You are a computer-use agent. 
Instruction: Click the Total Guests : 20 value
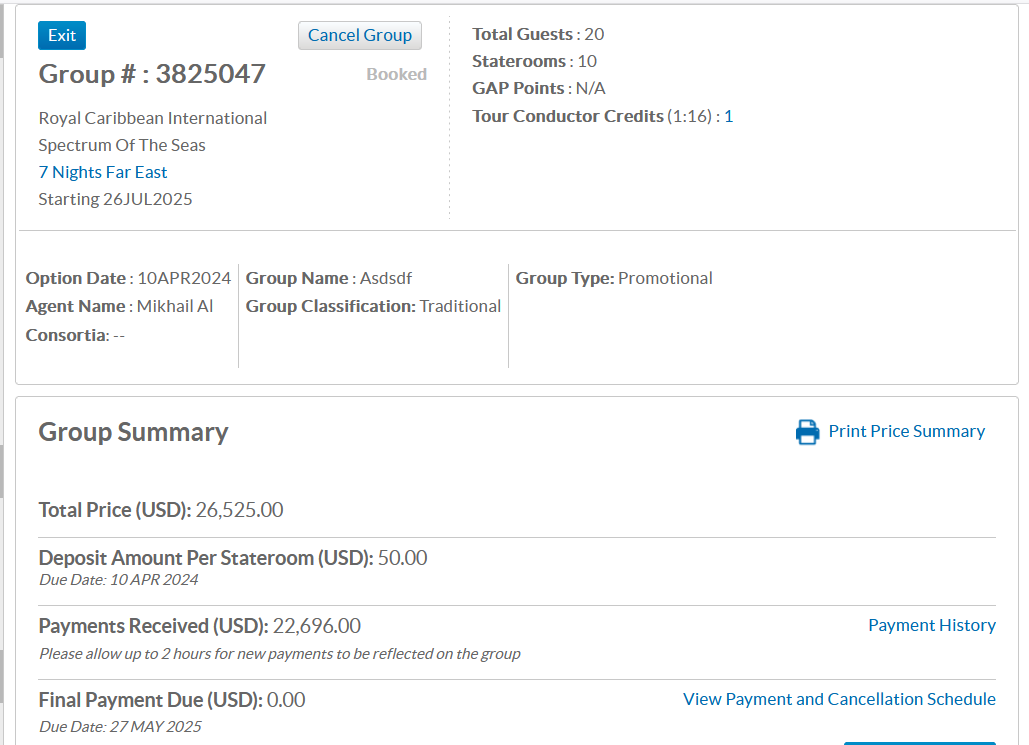click(x=538, y=34)
